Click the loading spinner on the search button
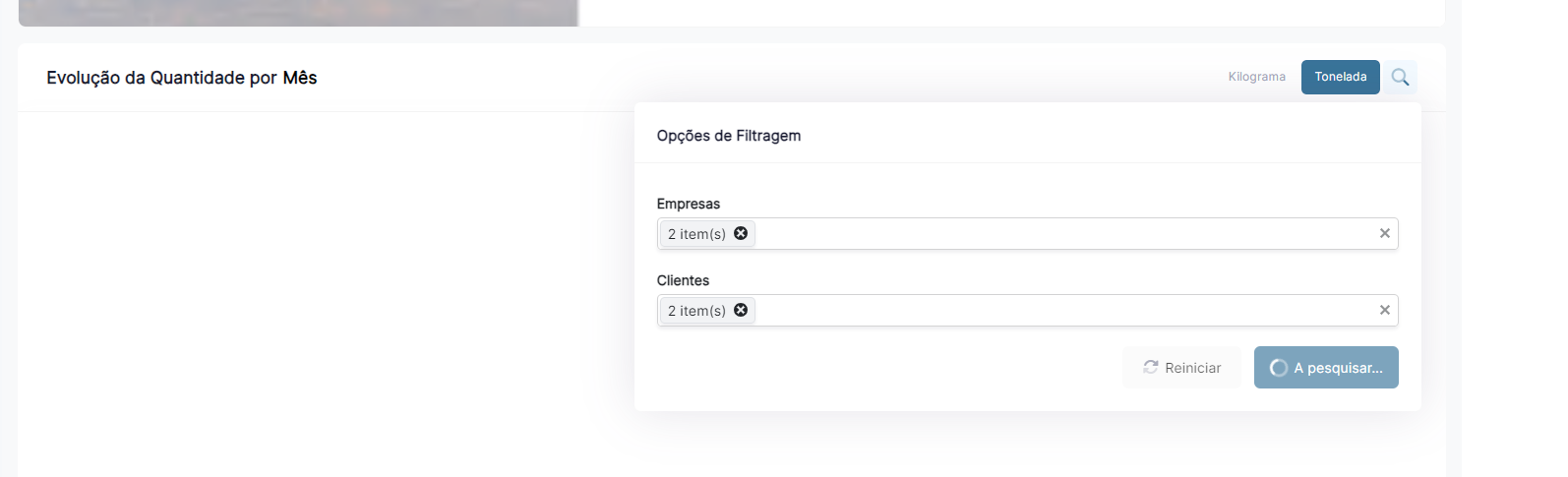1568x477 pixels. pos(1278,368)
